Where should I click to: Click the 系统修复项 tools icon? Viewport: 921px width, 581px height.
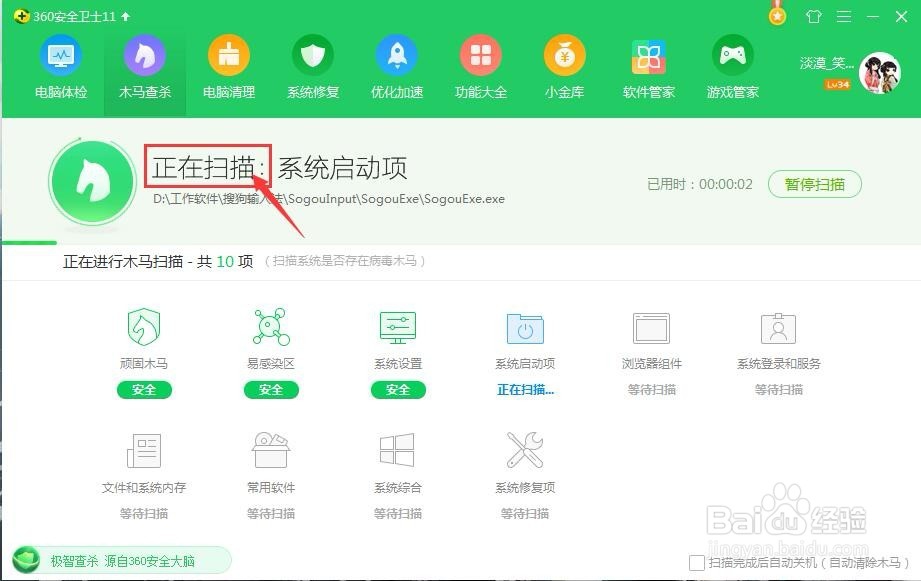pyautogui.click(x=525, y=449)
